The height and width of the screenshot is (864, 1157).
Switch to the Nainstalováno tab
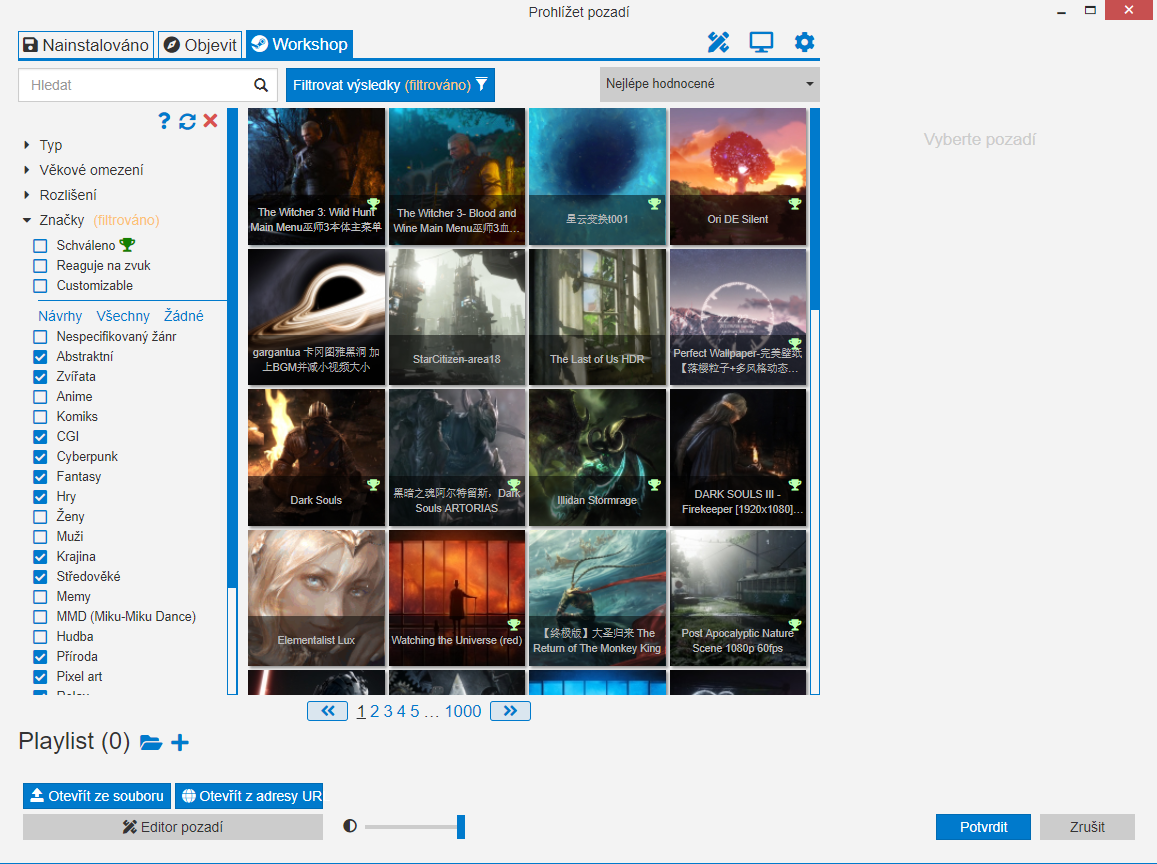(x=86, y=45)
